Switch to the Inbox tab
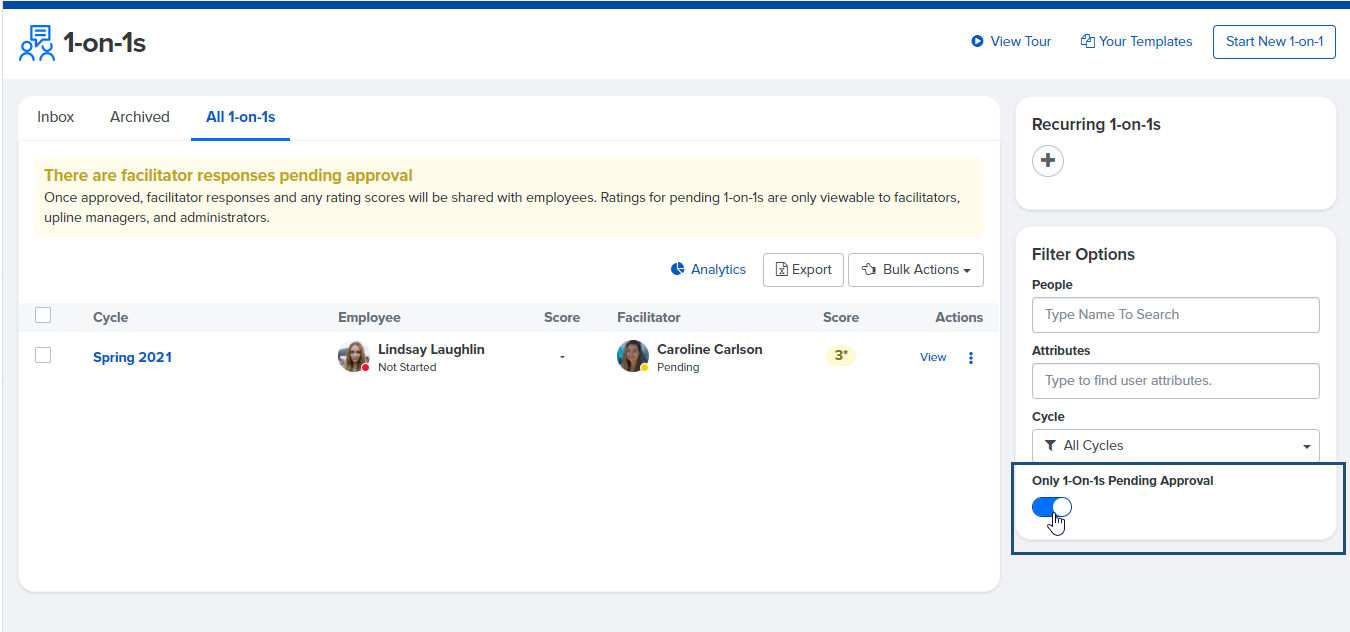Viewport: 1350px width, 632px height. [56, 117]
